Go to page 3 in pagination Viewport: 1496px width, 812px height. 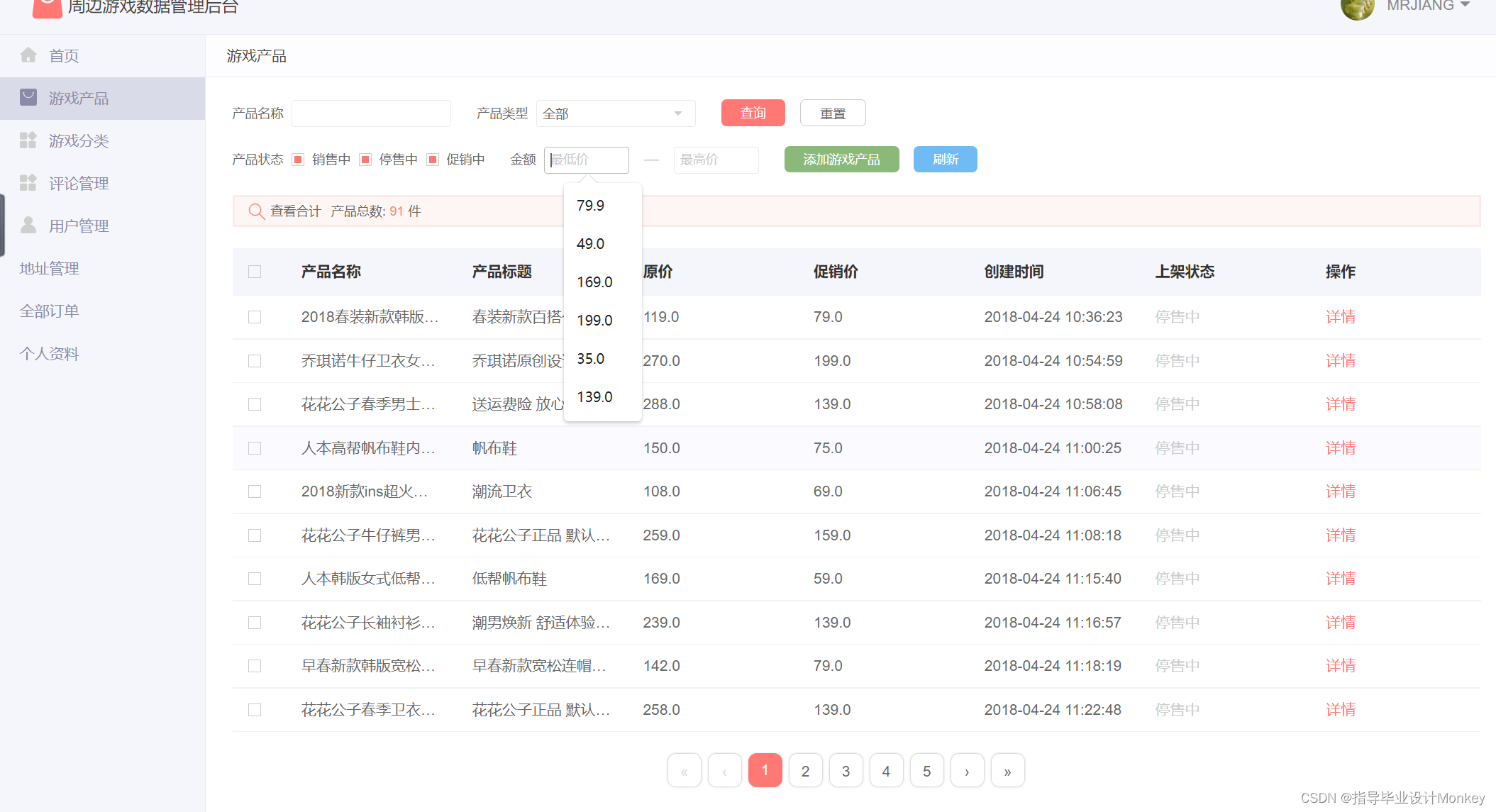(x=846, y=770)
